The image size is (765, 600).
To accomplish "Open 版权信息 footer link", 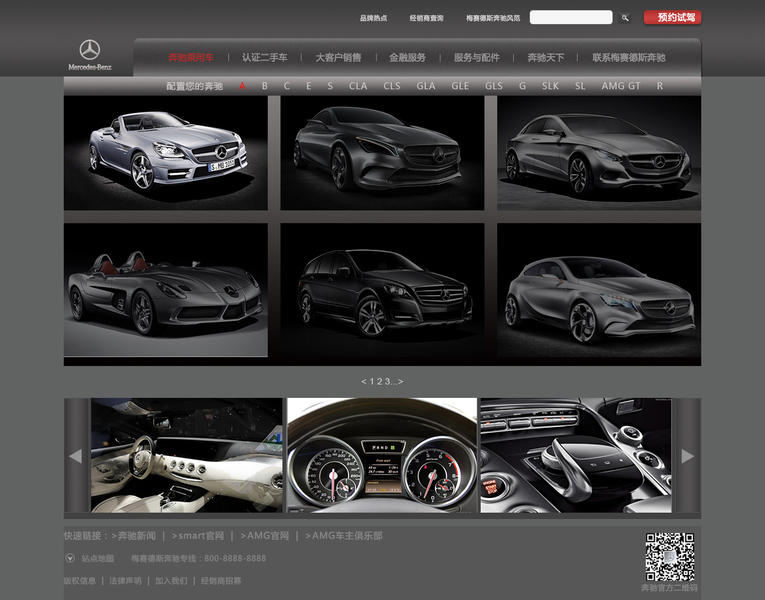I will 80,581.
